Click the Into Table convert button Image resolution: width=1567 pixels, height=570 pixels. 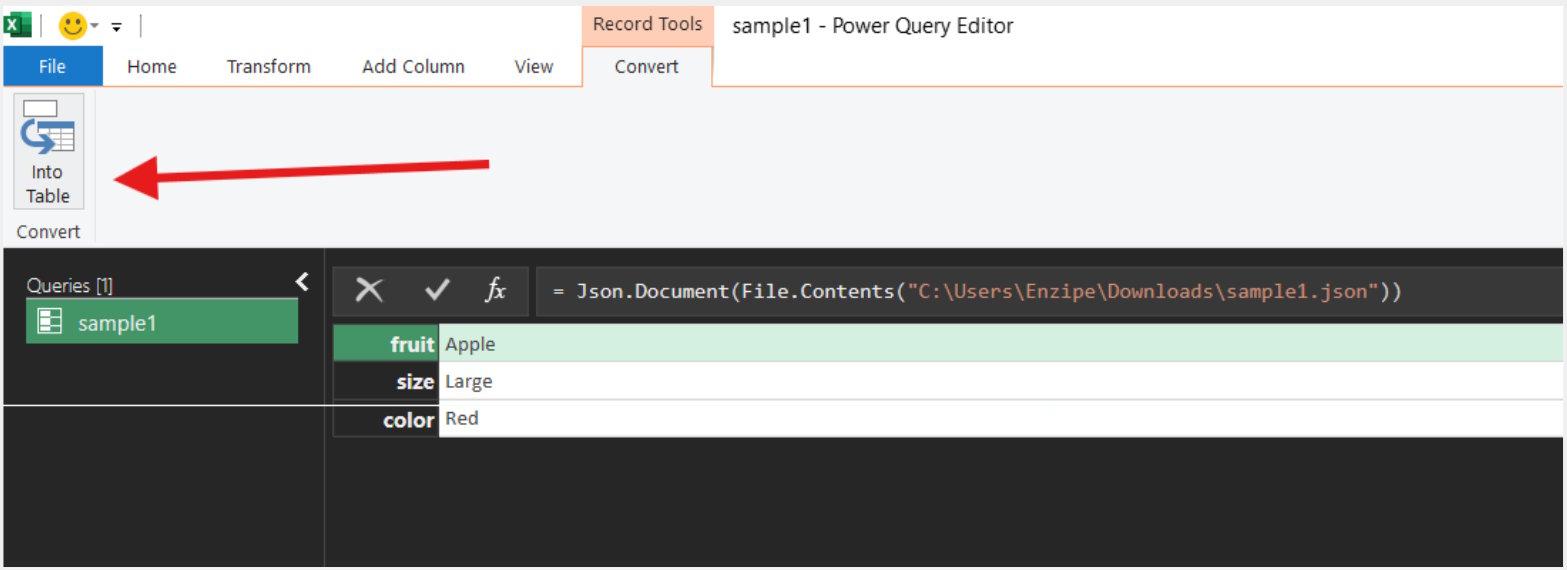48,152
